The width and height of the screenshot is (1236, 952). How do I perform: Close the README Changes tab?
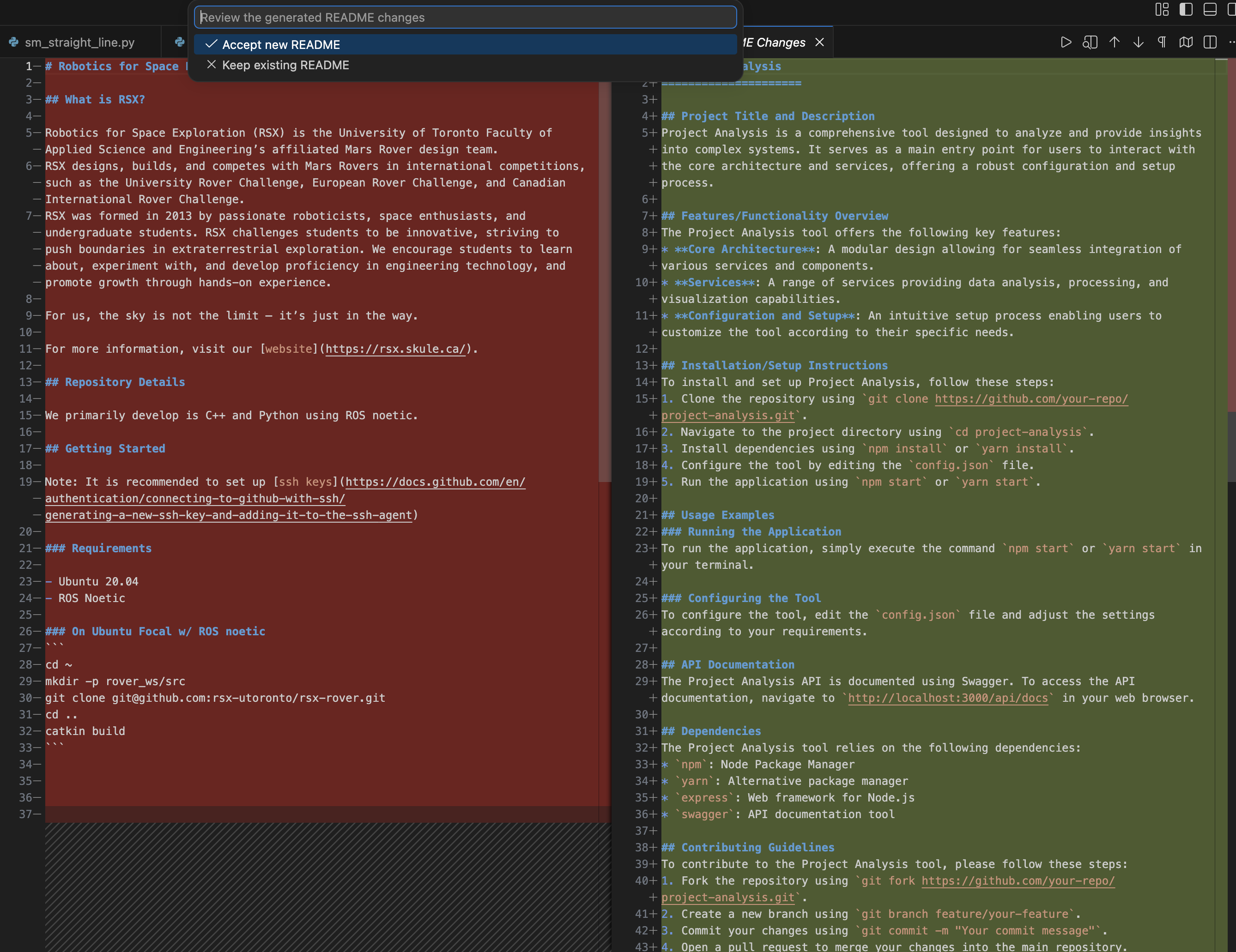[x=819, y=42]
